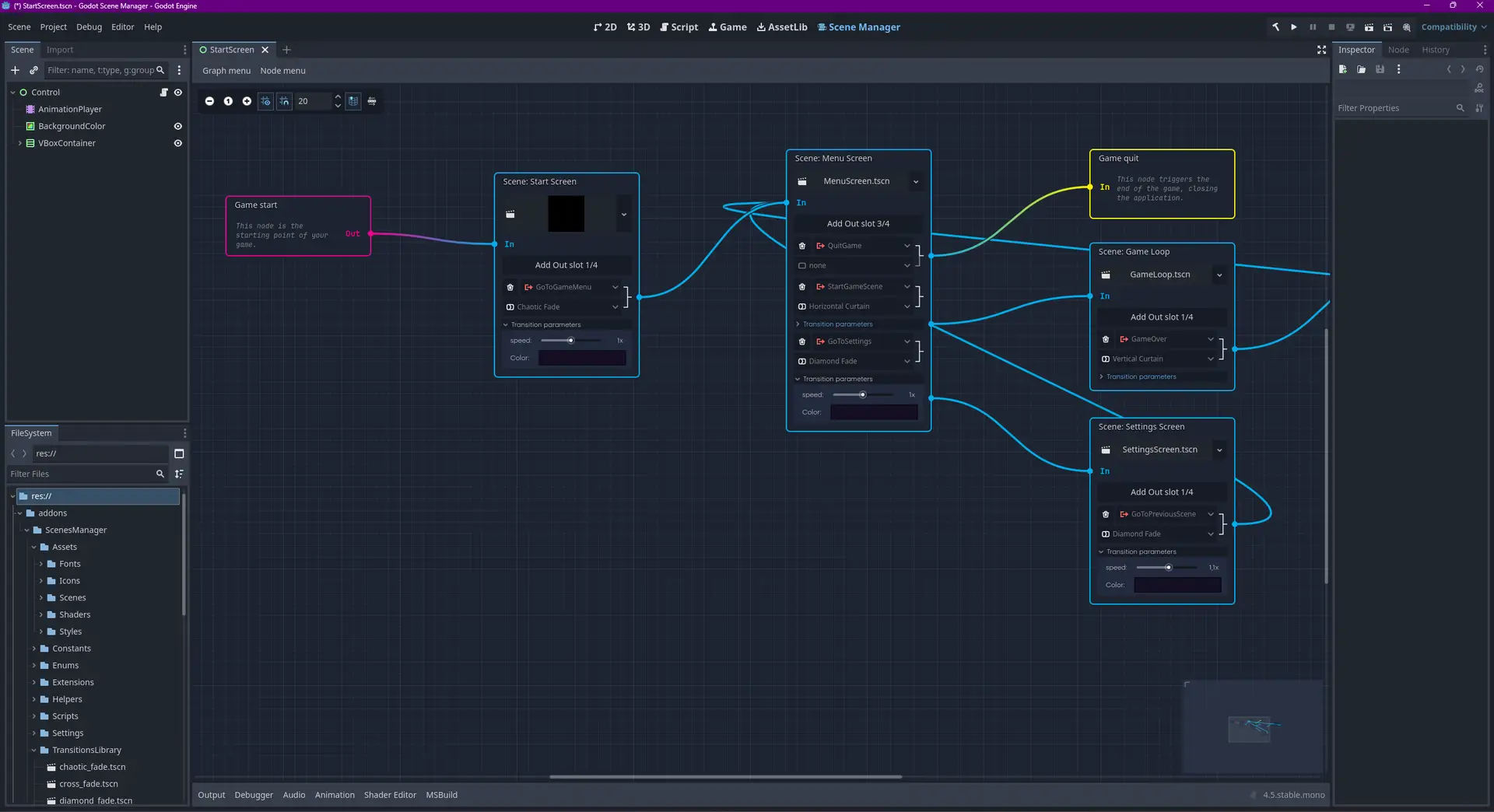Viewport: 1494px width, 812px height.
Task: Delete the QuitGame out slot
Action: point(802,246)
